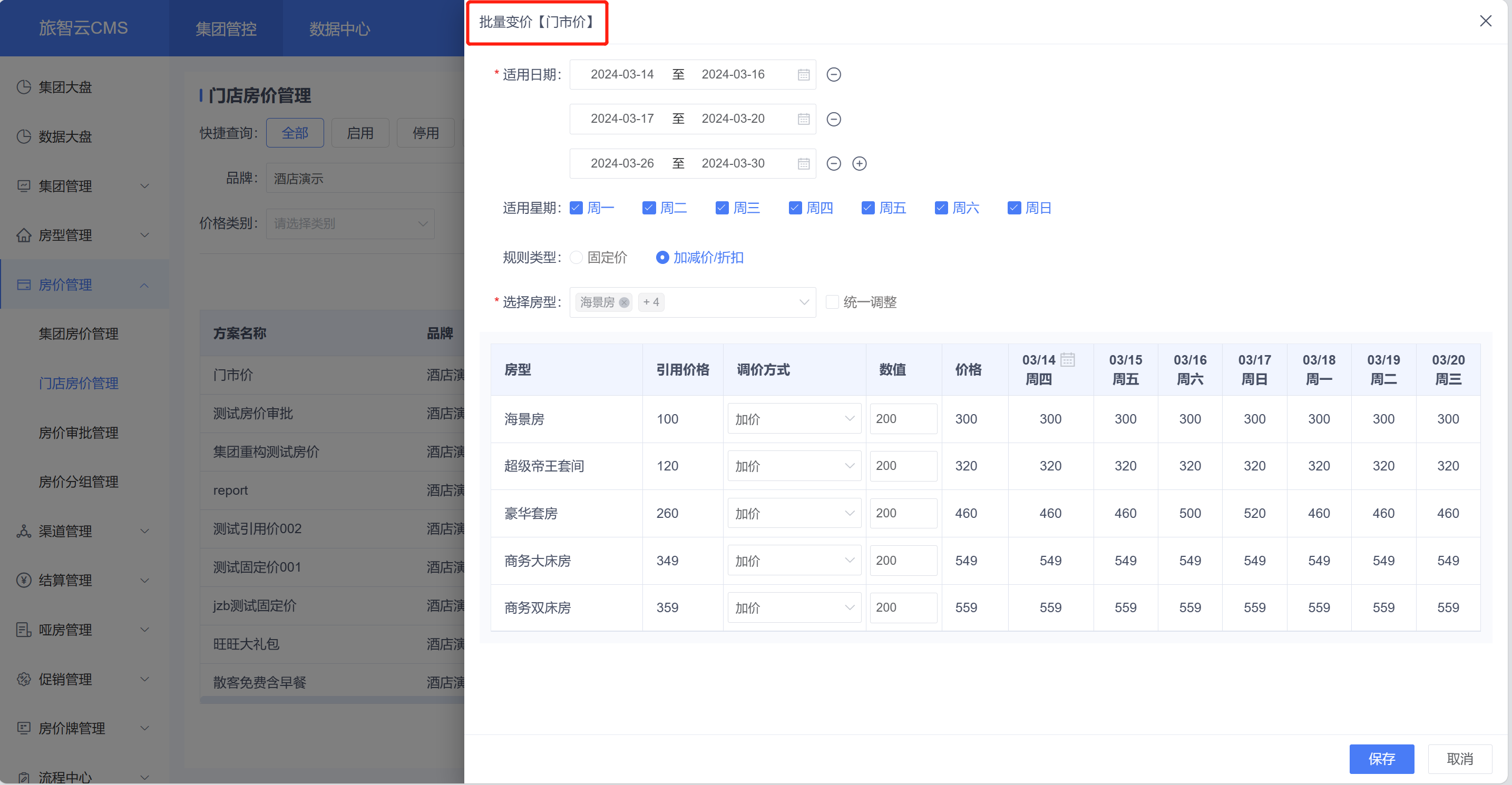Expand the 房型管理 sidebar menu
Screen dimensions: 1512x785
click(144, 235)
